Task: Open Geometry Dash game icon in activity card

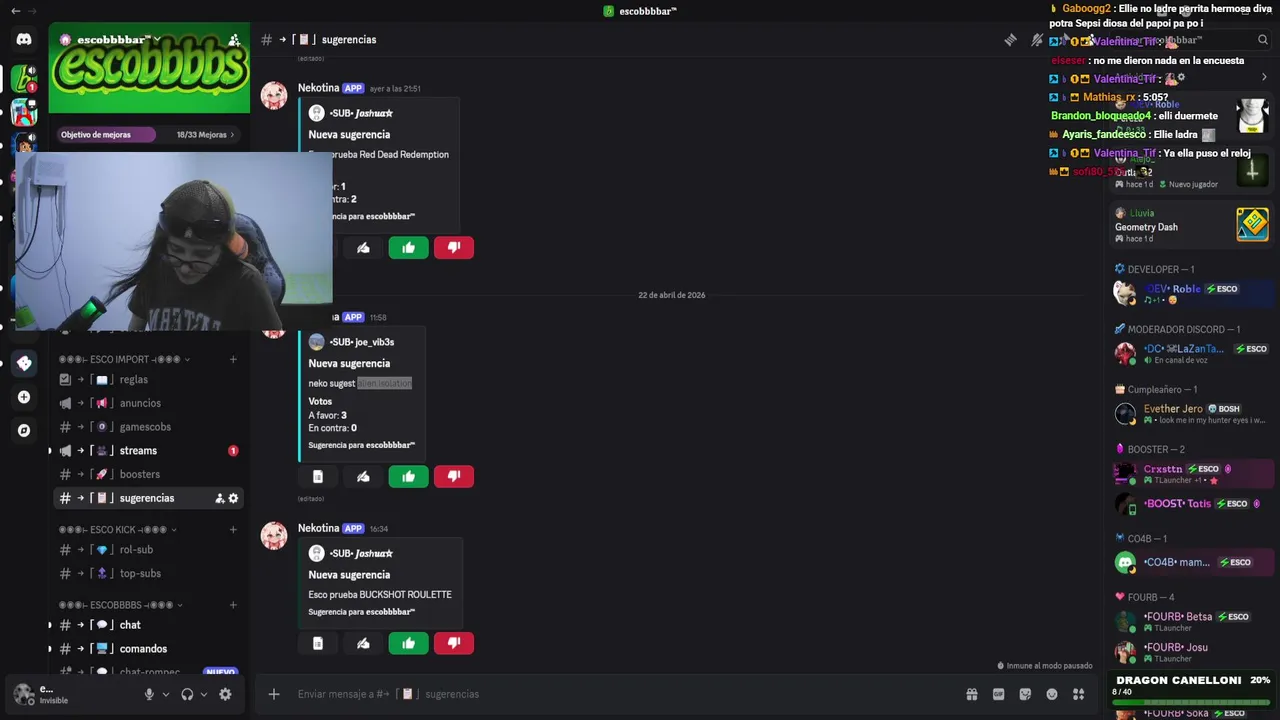Action: [x=1252, y=224]
